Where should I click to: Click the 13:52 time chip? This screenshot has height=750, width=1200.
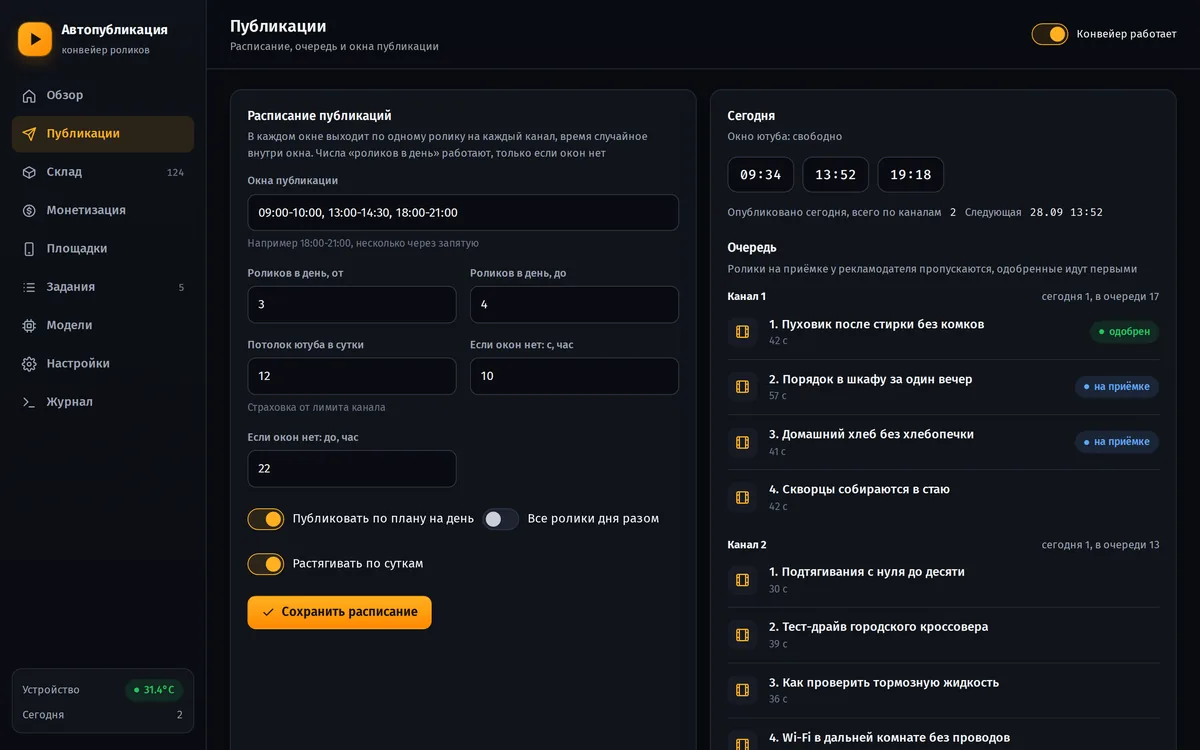tap(836, 175)
